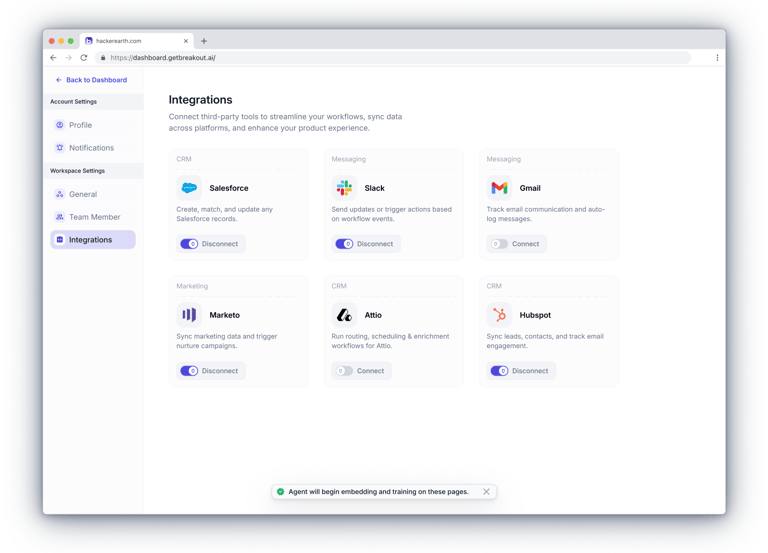Open the General workspace settings

coord(93,194)
